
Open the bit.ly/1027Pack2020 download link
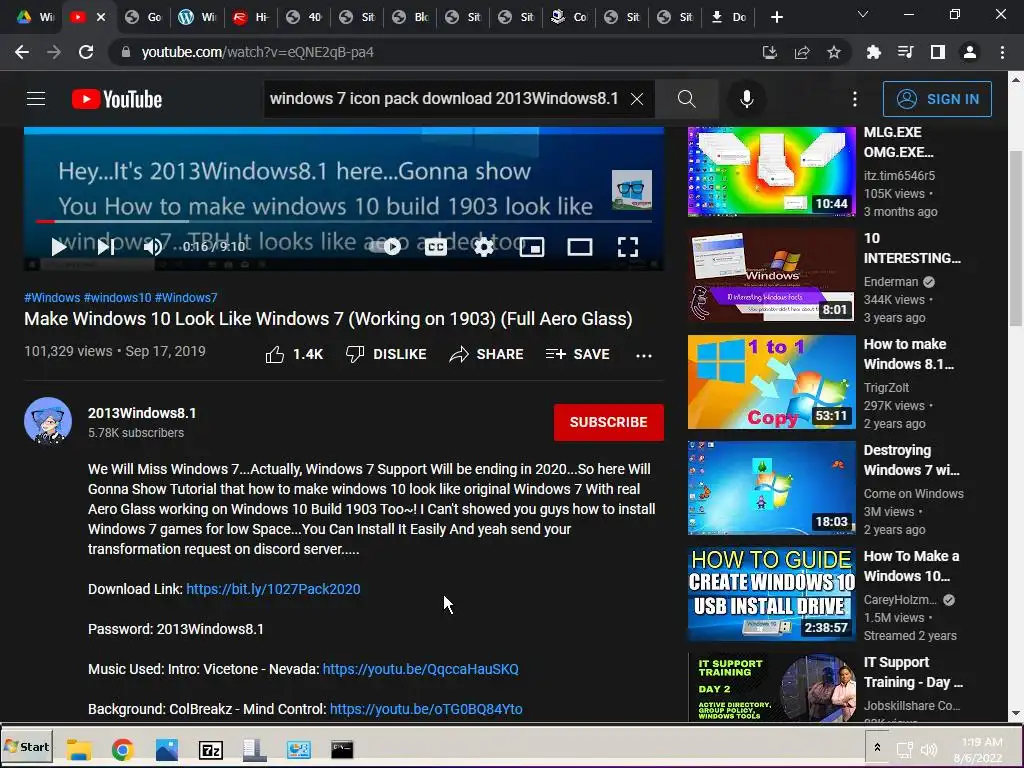[273, 589]
